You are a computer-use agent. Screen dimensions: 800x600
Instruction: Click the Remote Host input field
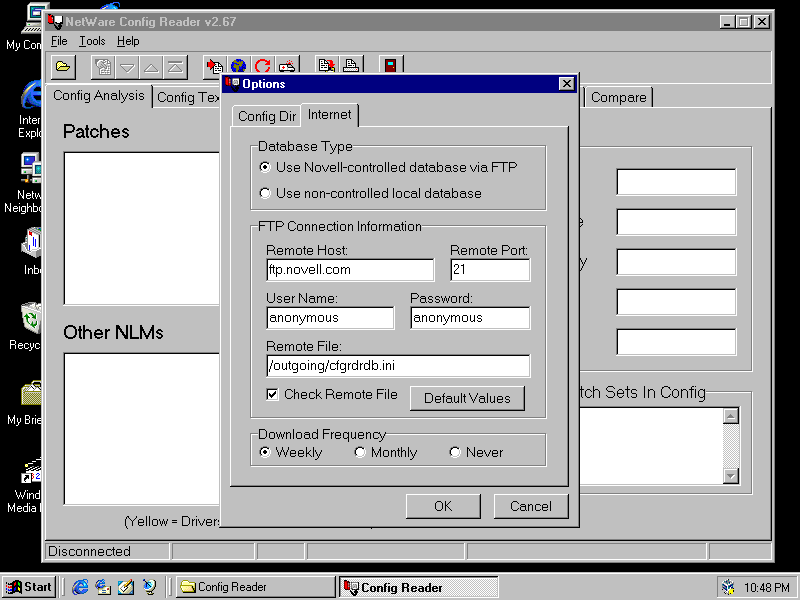point(350,269)
